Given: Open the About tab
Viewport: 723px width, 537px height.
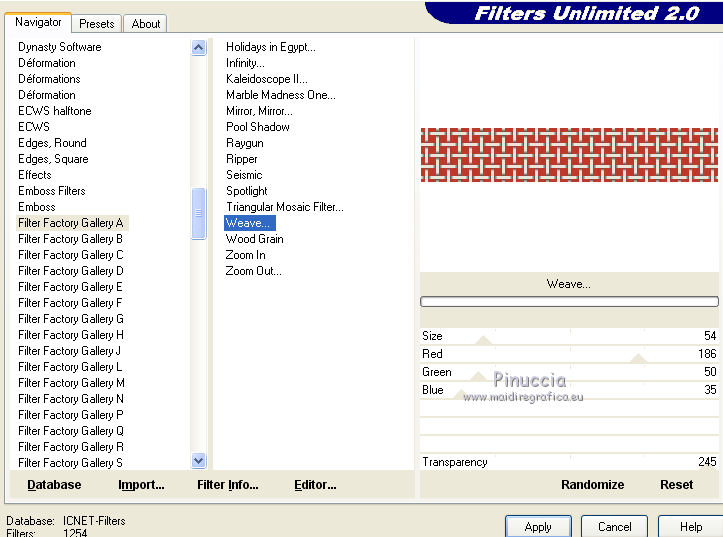Looking at the screenshot, I should (x=146, y=24).
